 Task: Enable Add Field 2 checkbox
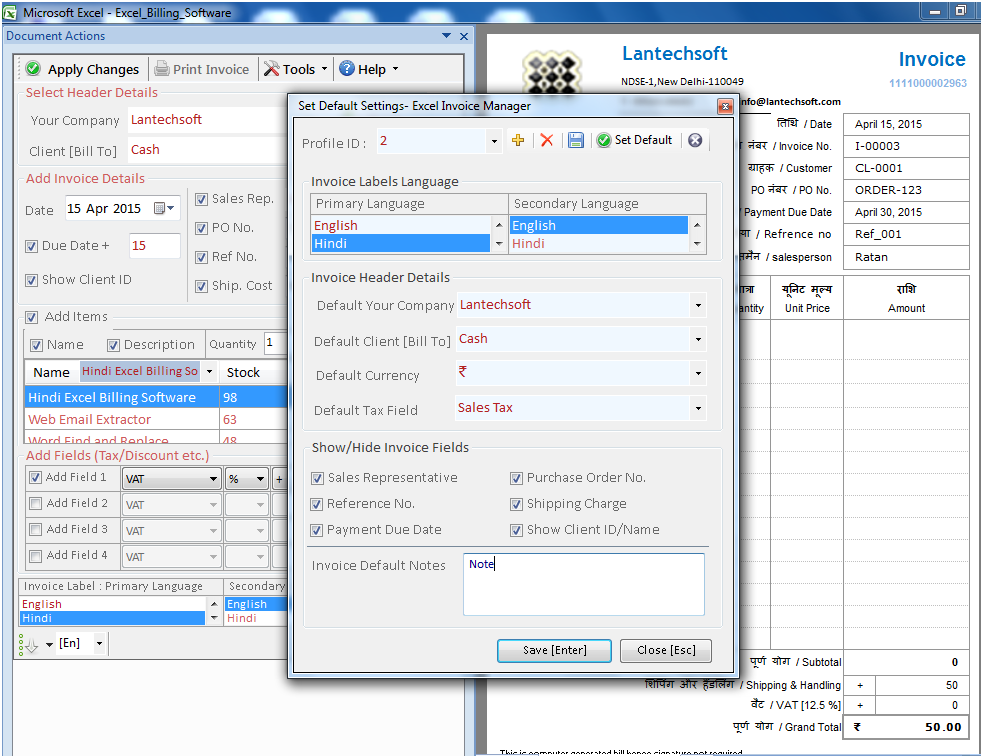point(36,504)
